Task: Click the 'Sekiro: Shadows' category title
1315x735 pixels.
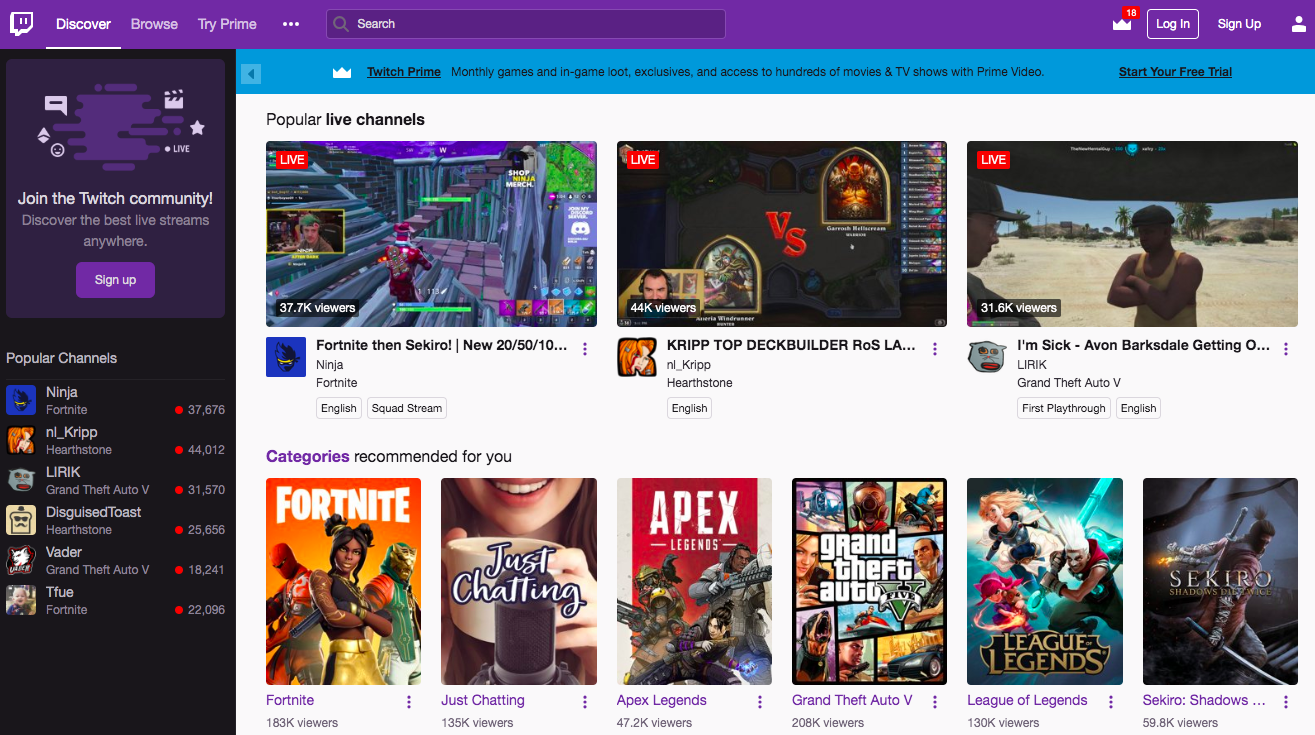Action: click(1205, 700)
